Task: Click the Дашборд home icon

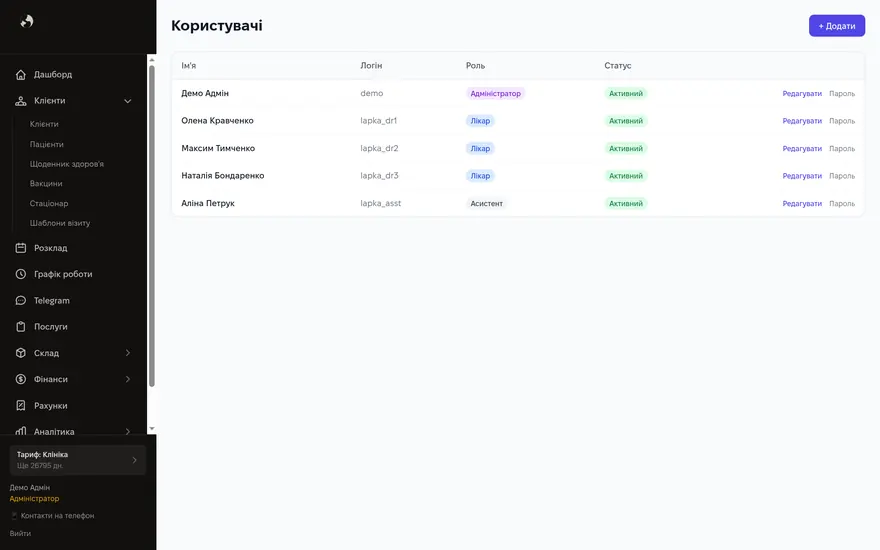Action: tap(21, 75)
